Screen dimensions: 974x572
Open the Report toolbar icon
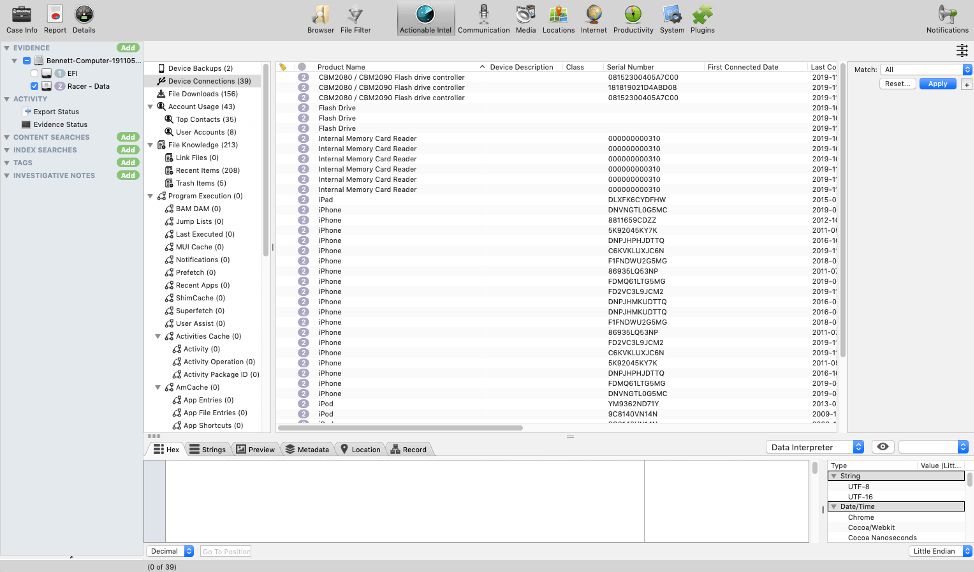55,15
